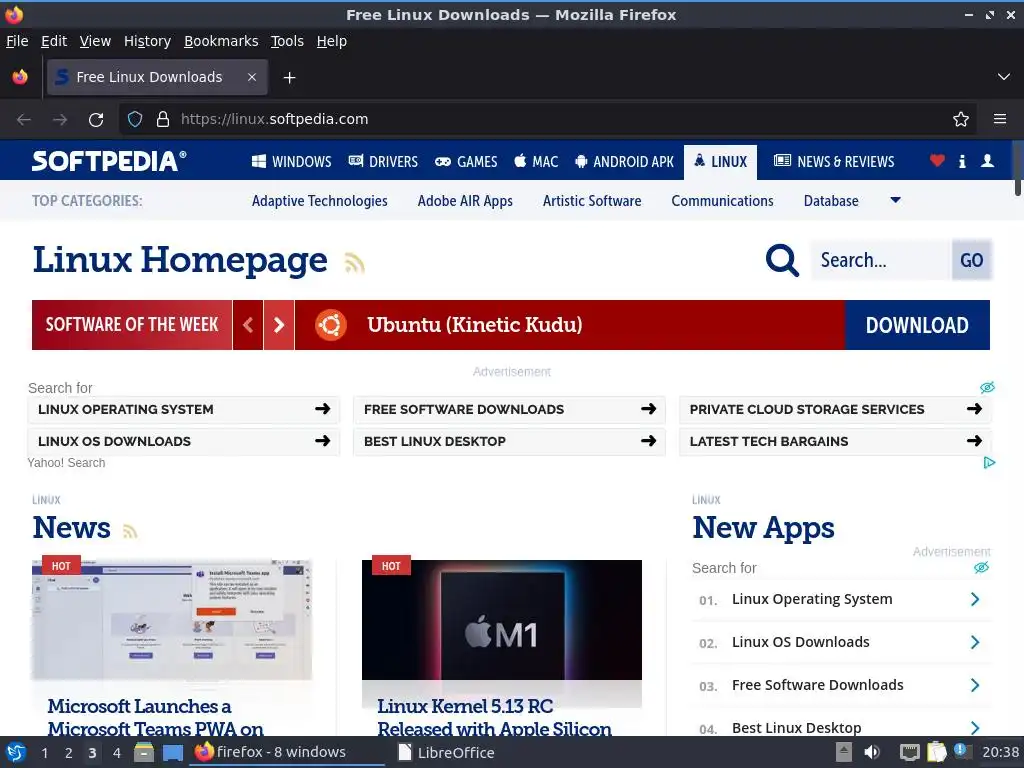This screenshot has height=768, width=1024.
Task: Open the start menu icon in taskbar
Action: point(16,752)
